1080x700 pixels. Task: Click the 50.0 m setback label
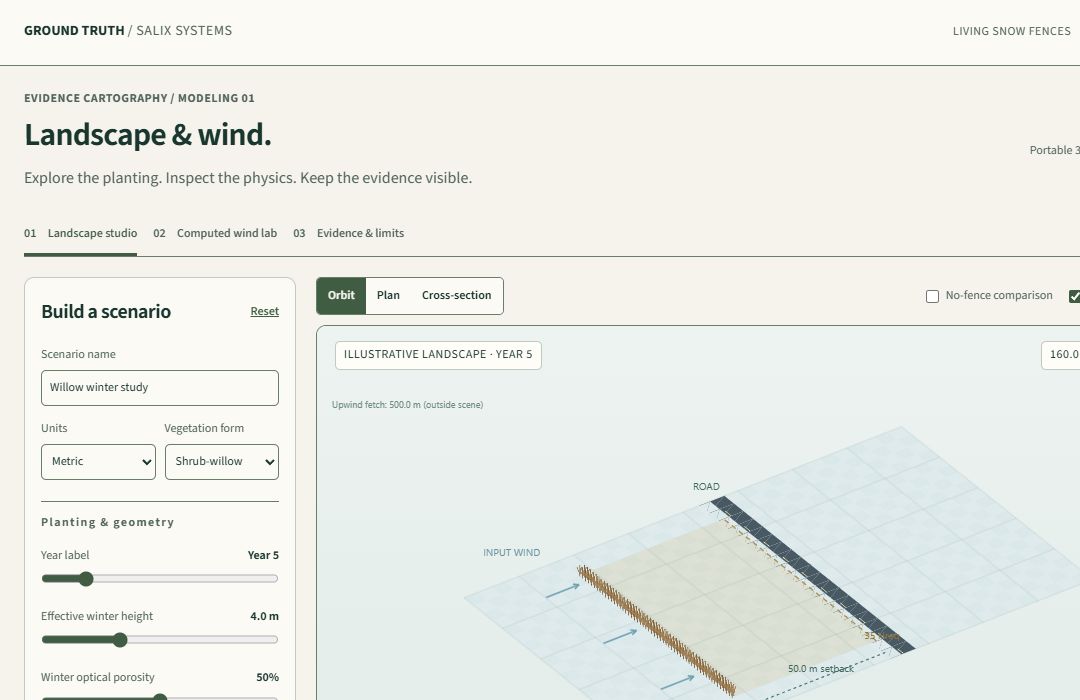pos(820,669)
